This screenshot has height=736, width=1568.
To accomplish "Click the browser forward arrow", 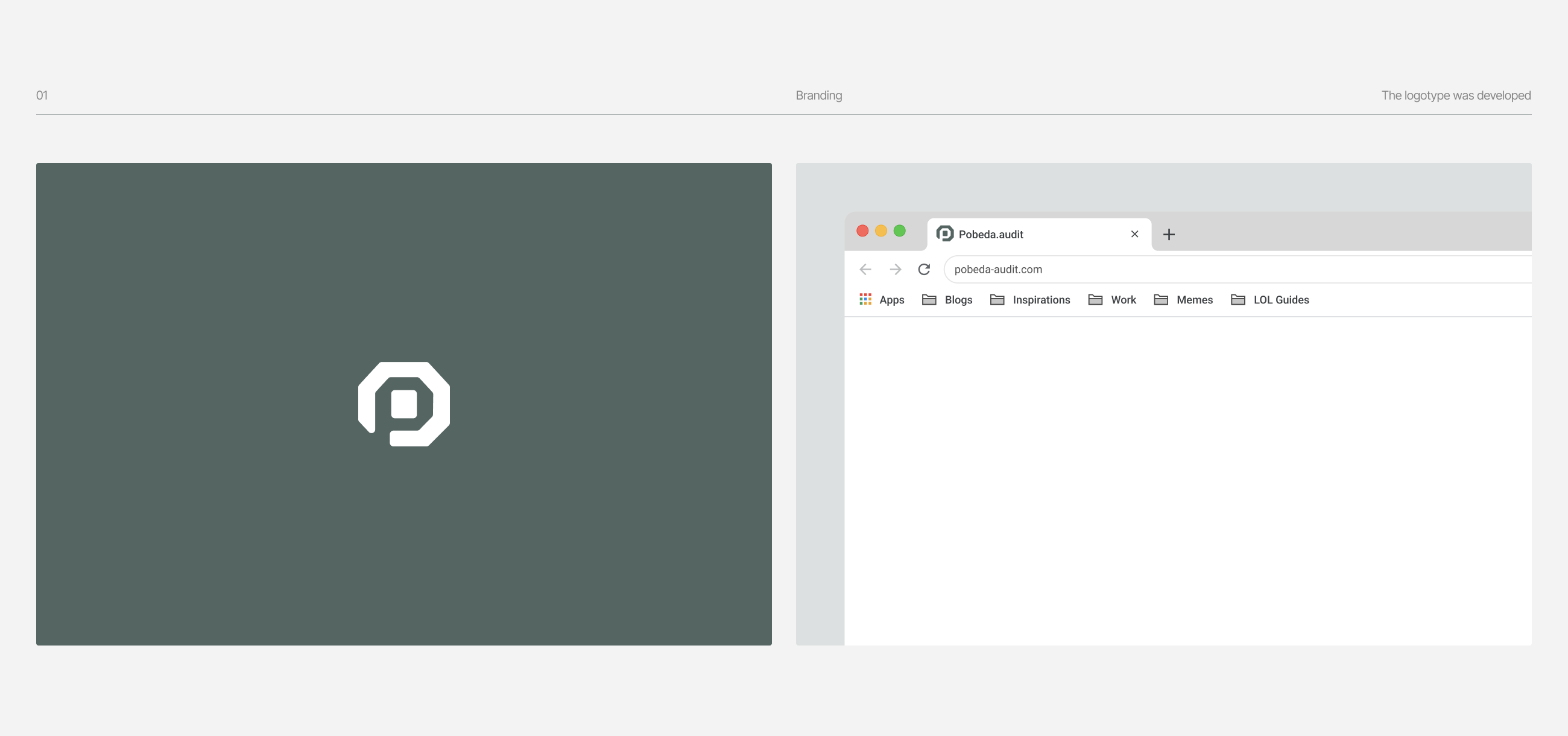I will [x=895, y=269].
